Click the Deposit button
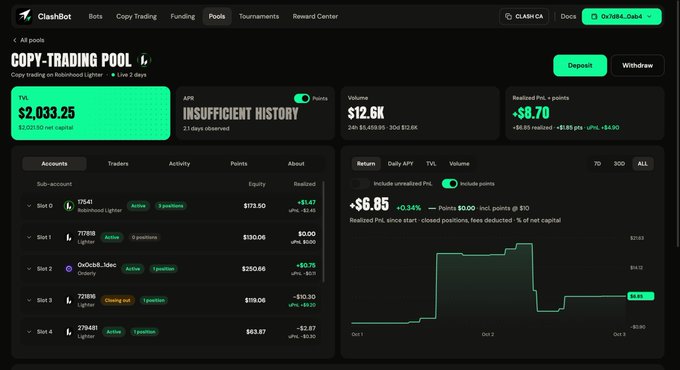 pyautogui.click(x=580, y=65)
